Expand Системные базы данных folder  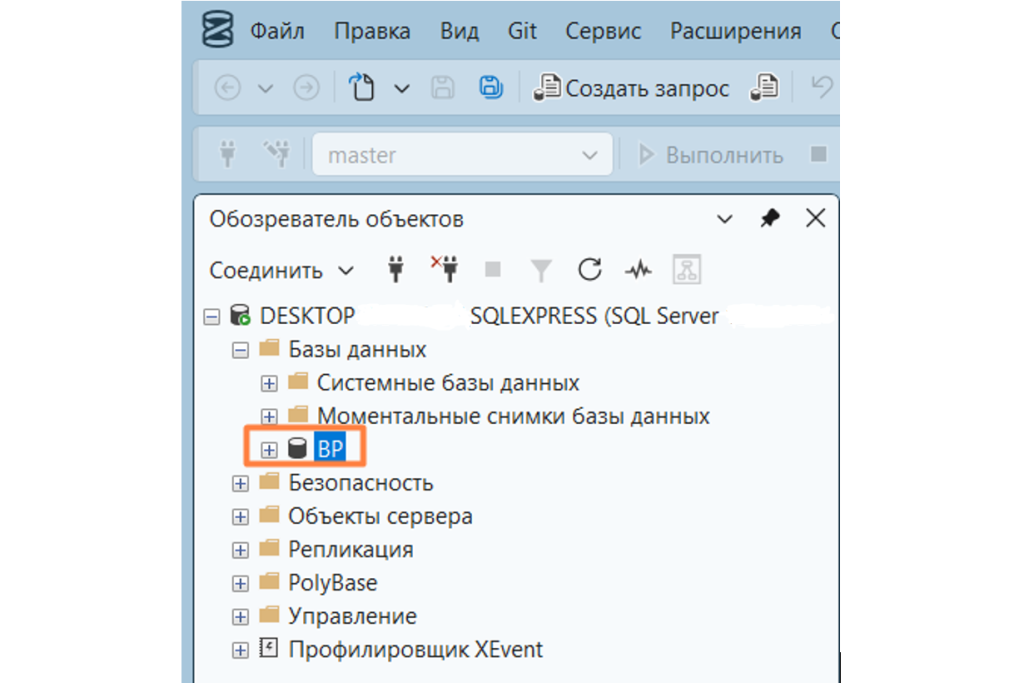[x=269, y=384]
